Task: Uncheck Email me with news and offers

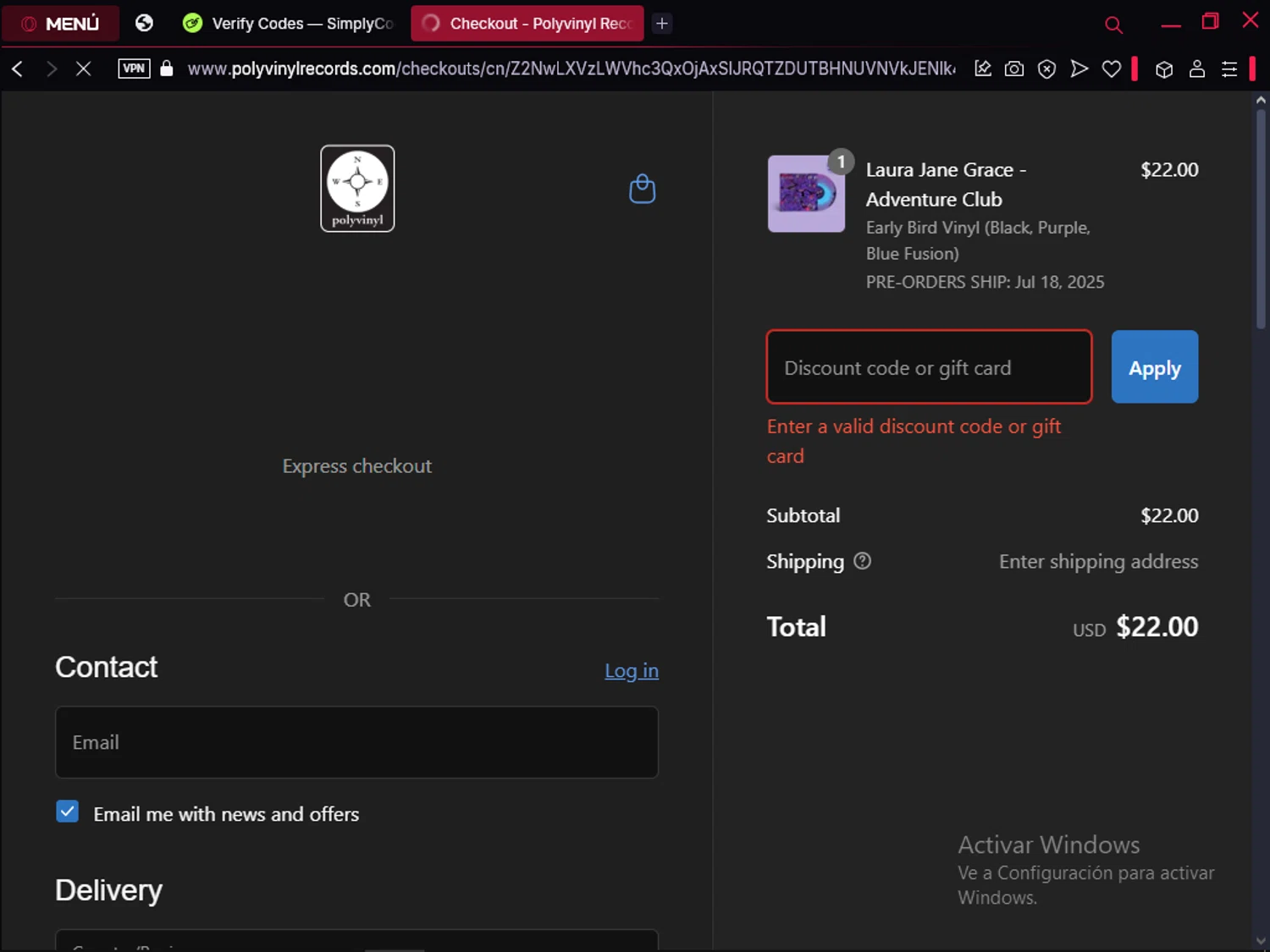Action: [x=68, y=812]
